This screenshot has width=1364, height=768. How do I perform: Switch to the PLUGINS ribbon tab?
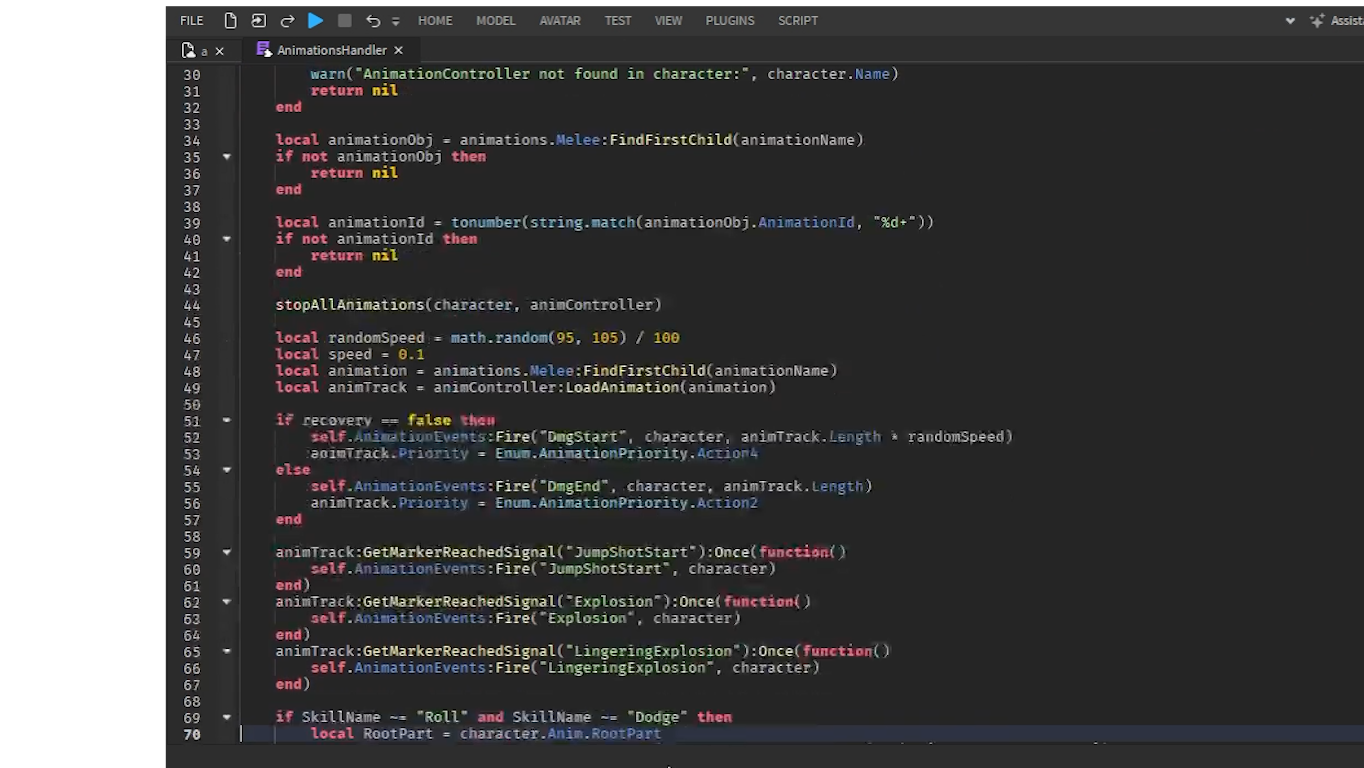(730, 20)
